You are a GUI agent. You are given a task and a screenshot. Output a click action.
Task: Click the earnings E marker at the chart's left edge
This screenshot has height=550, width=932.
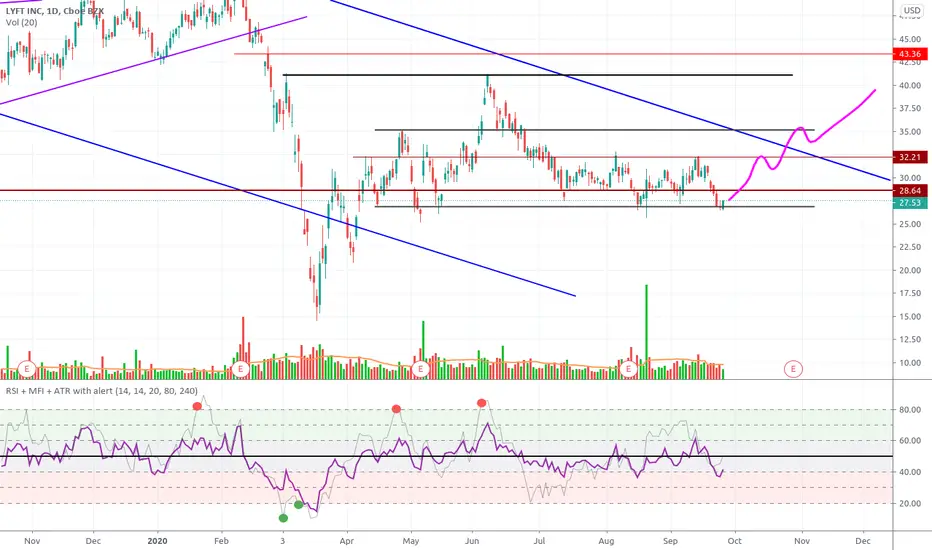[27, 369]
